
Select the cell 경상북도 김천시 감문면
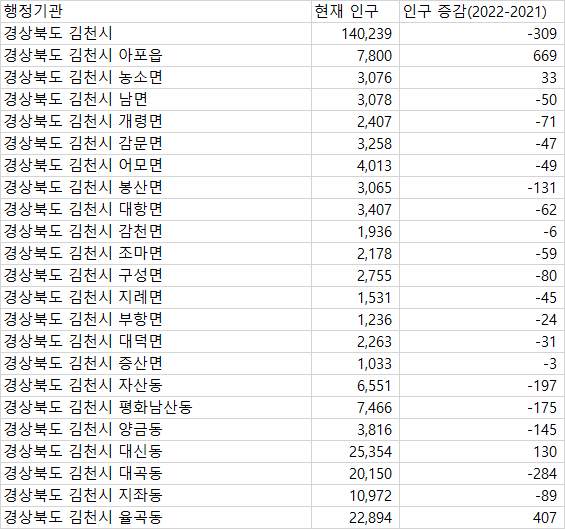pyautogui.click(x=156, y=143)
